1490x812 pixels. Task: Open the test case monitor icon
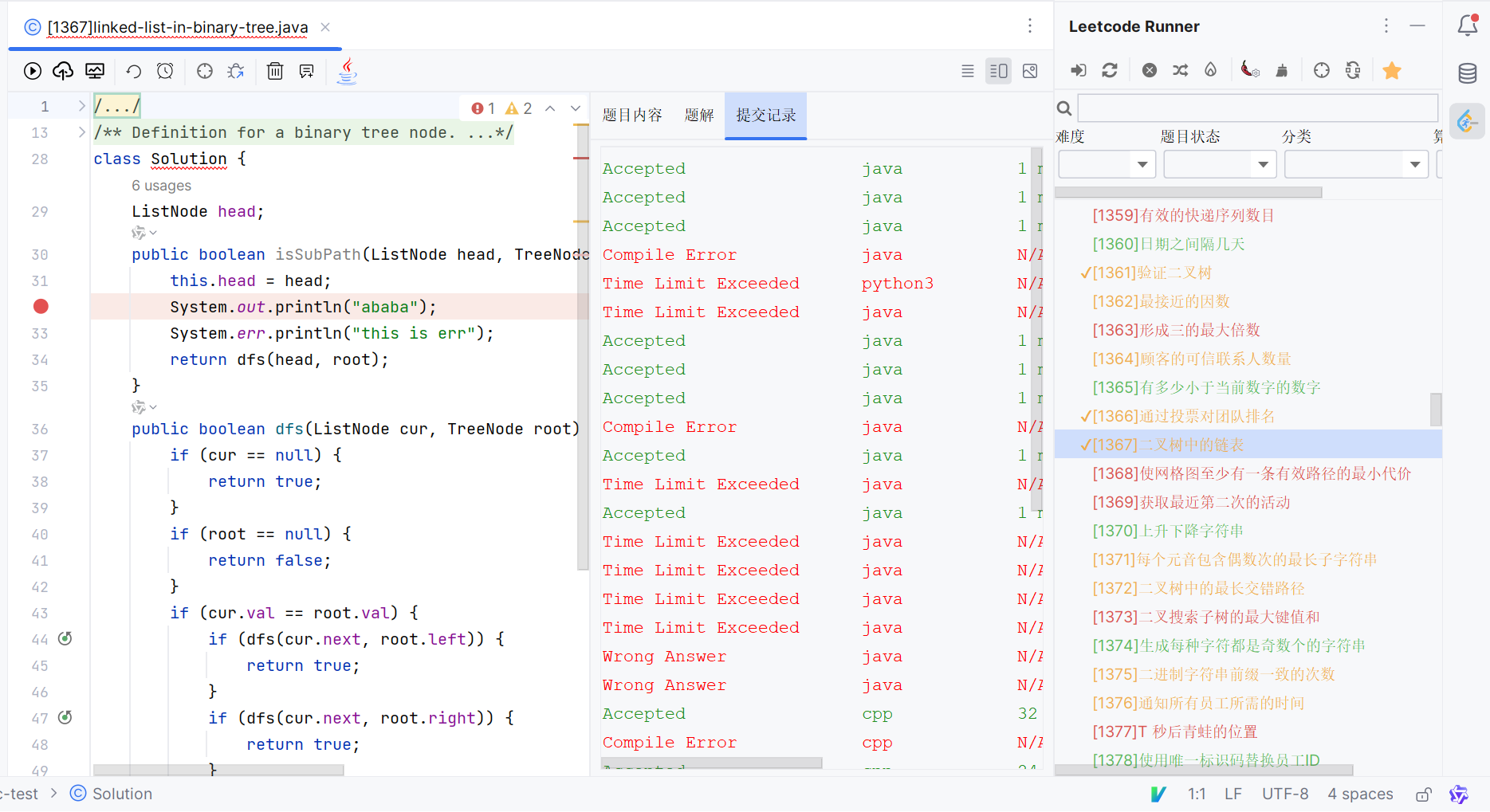click(x=95, y=71)
